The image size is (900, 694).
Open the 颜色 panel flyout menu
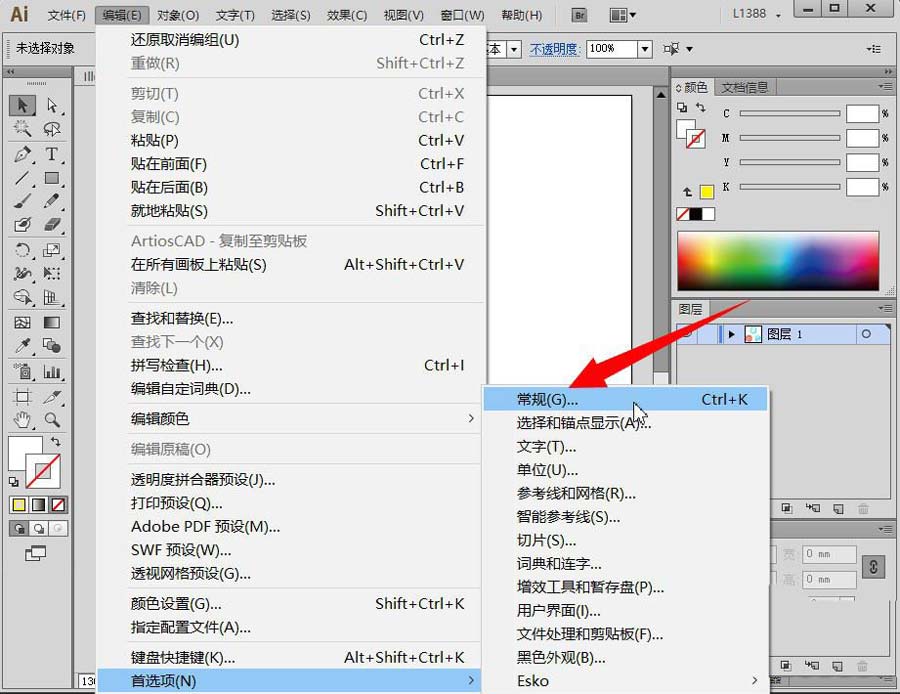[886, 84]
